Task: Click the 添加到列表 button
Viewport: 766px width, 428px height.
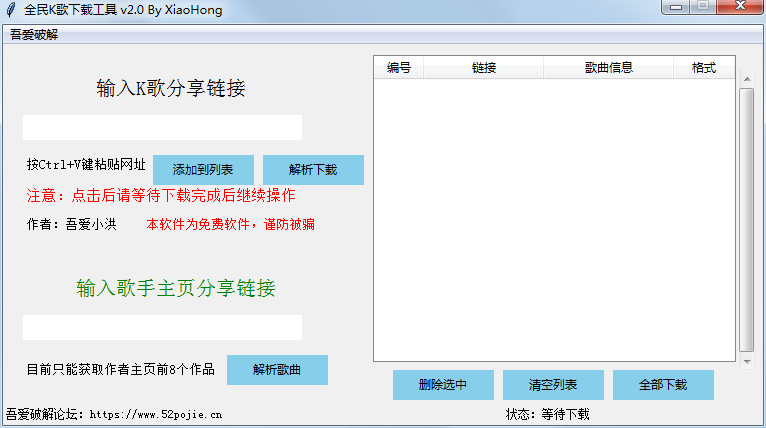Action: point(203,170)
